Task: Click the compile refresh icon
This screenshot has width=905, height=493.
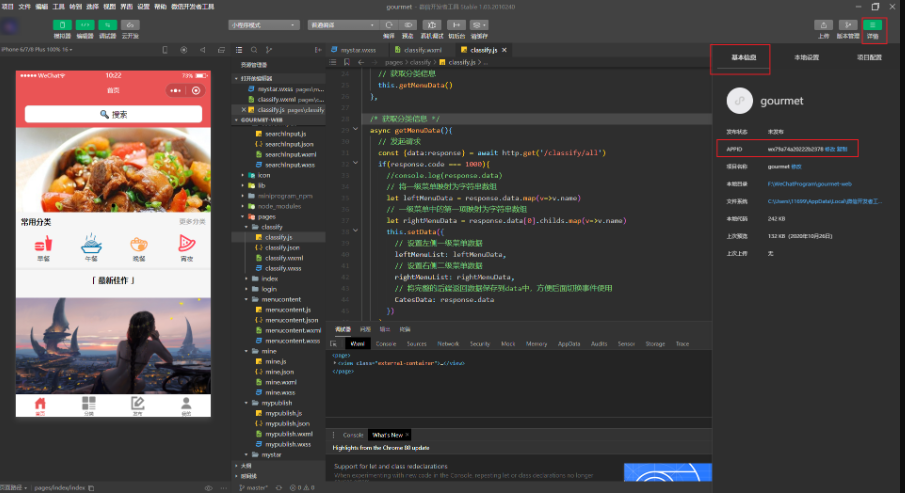Action: pyautogui.click(x=389, y=25)
